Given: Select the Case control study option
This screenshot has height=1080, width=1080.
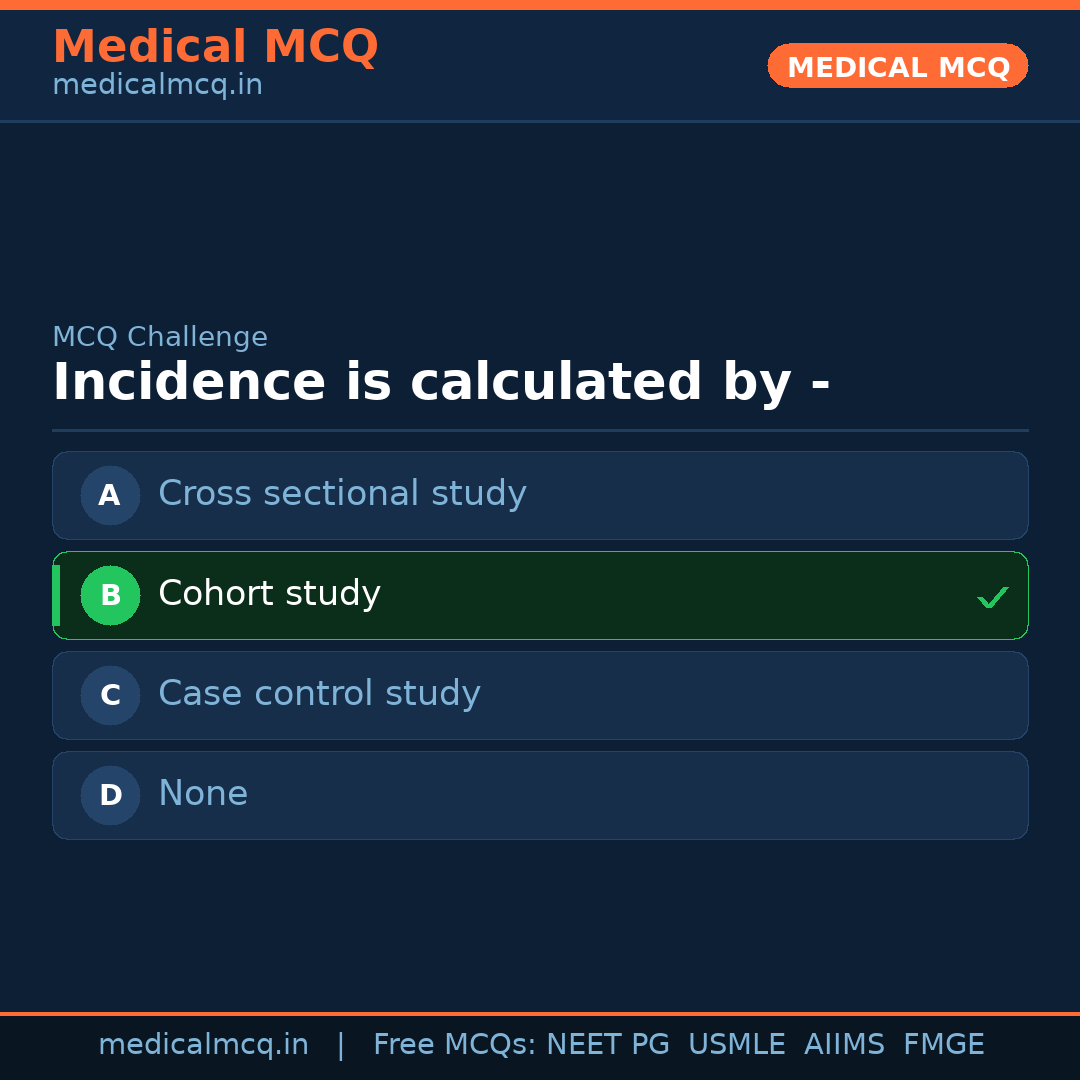Looking at the screenshot, I should click(540, 695).
